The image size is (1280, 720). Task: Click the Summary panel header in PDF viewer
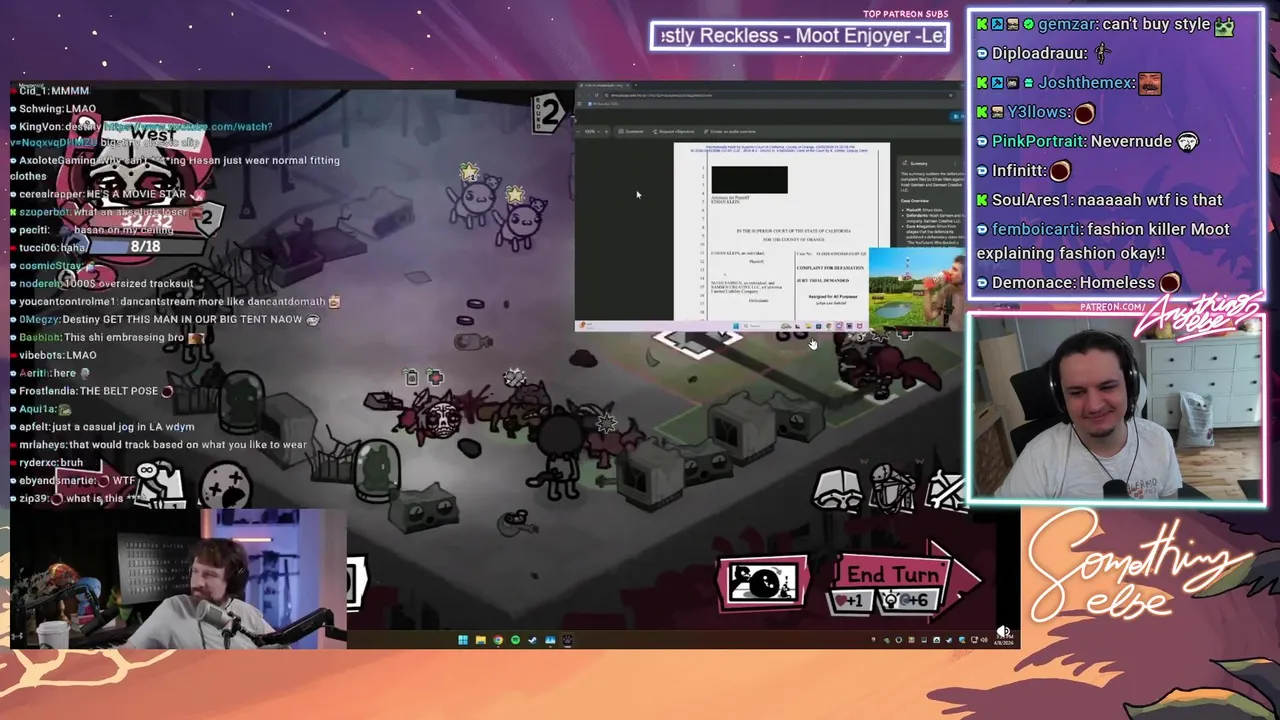pyautogui.click(x=918, y=163)
